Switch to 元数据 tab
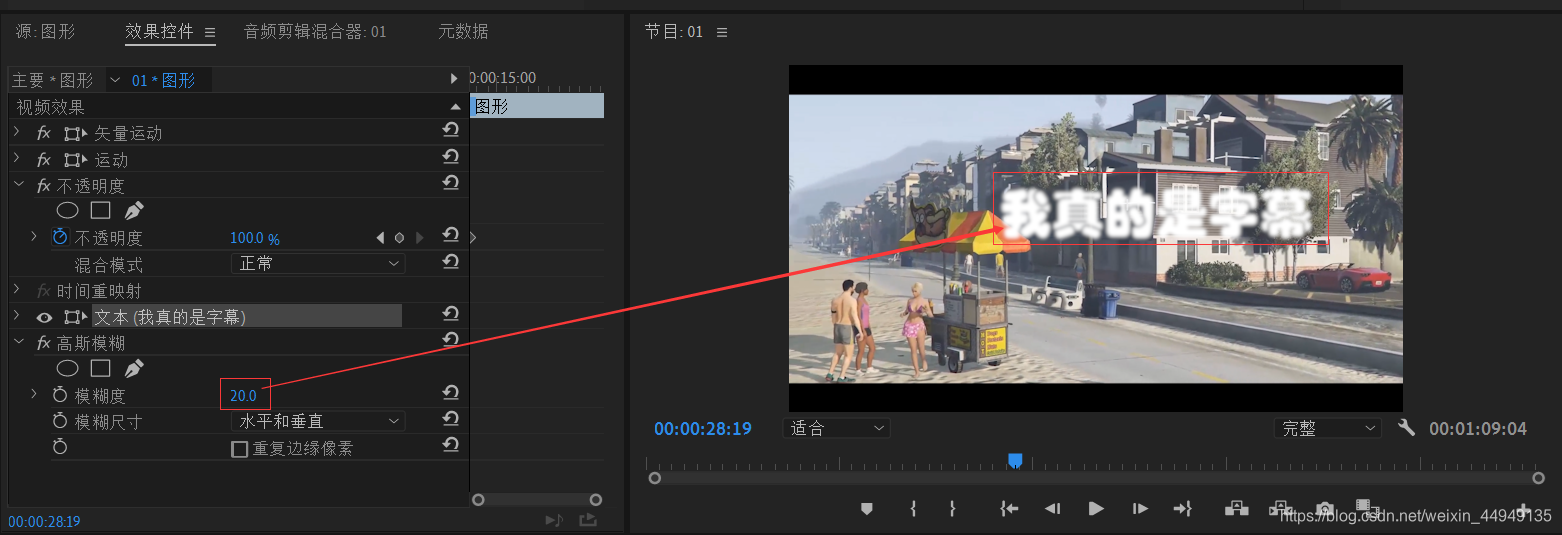Image resolution: width=1562 pixels, height=535 pixels. pos(463,31)
